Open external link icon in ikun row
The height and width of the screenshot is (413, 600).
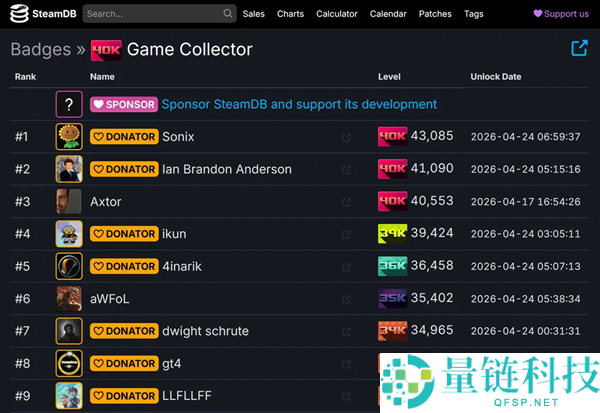346,234
